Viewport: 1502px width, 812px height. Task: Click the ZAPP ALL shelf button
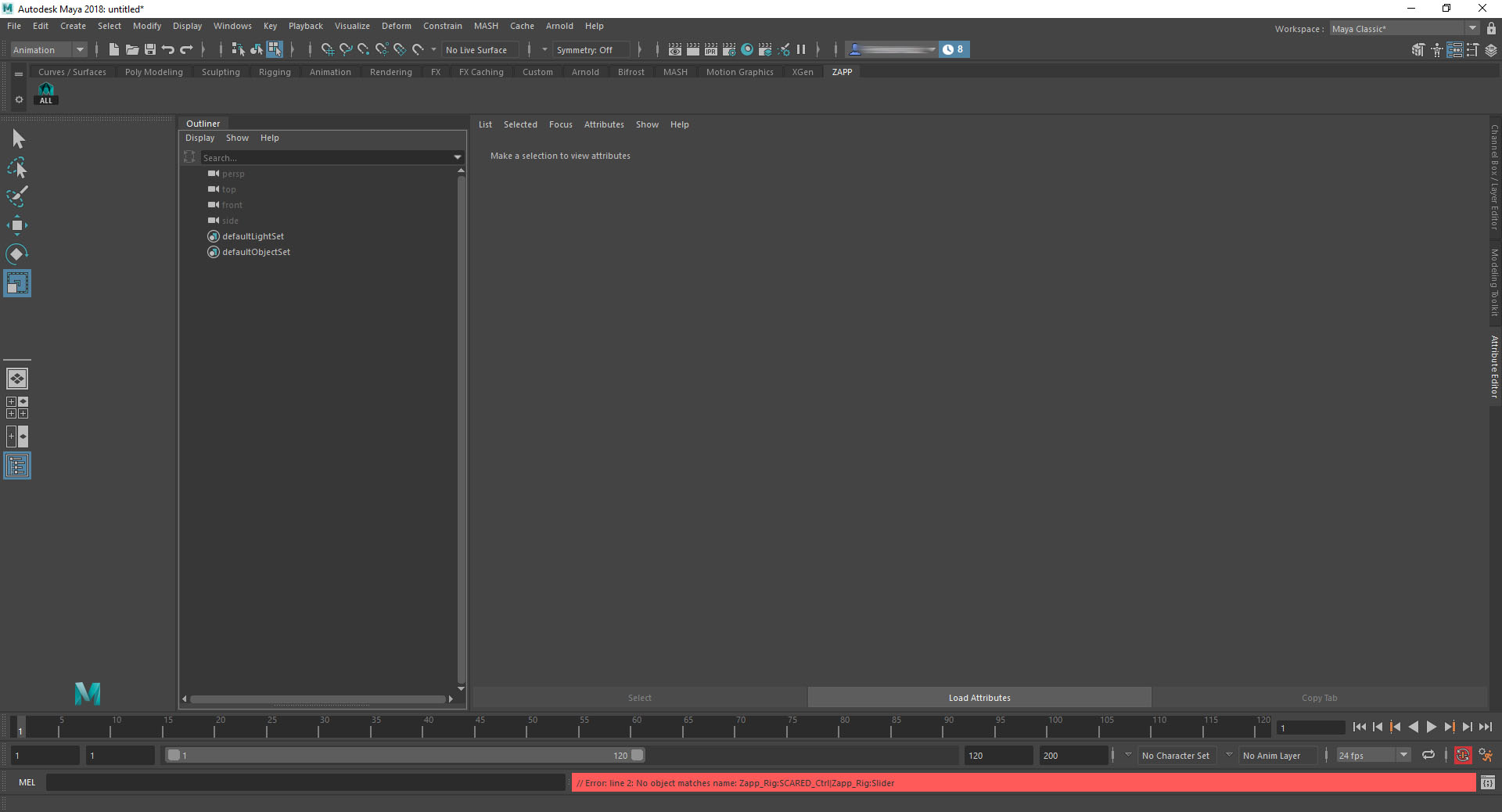click(46, 94)
